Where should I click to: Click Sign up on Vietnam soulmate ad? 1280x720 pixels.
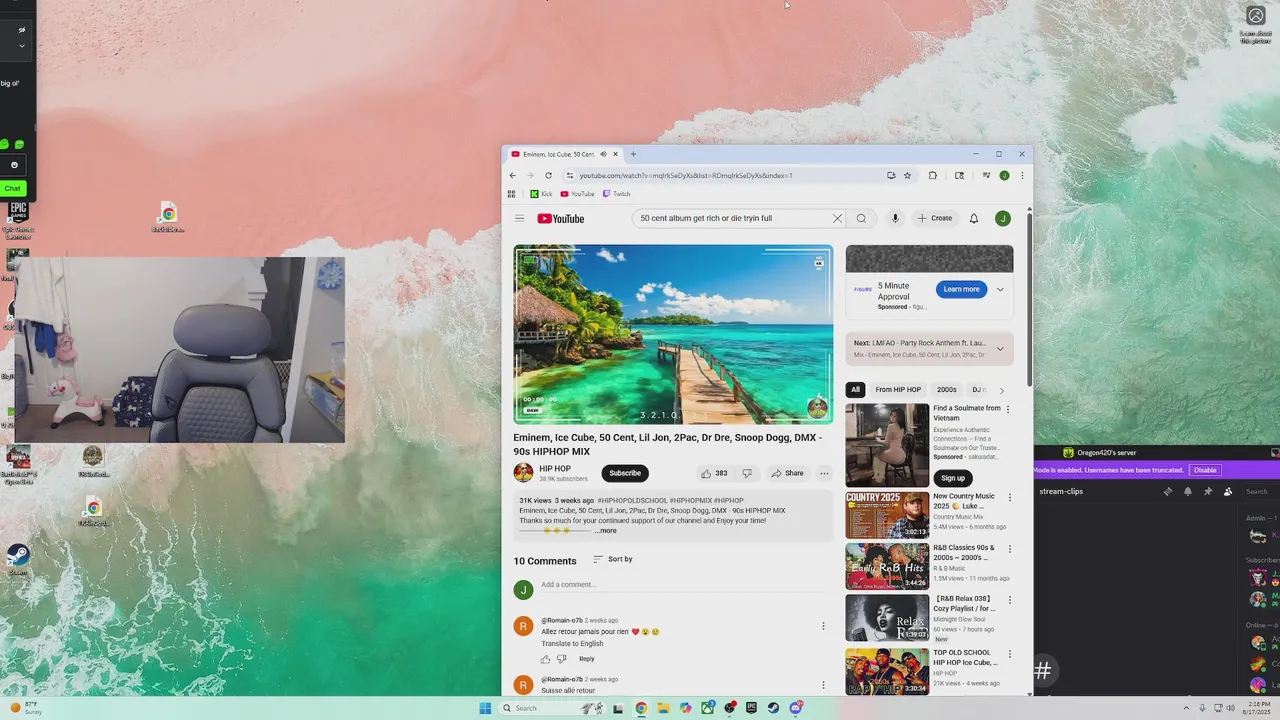(953, 478)
